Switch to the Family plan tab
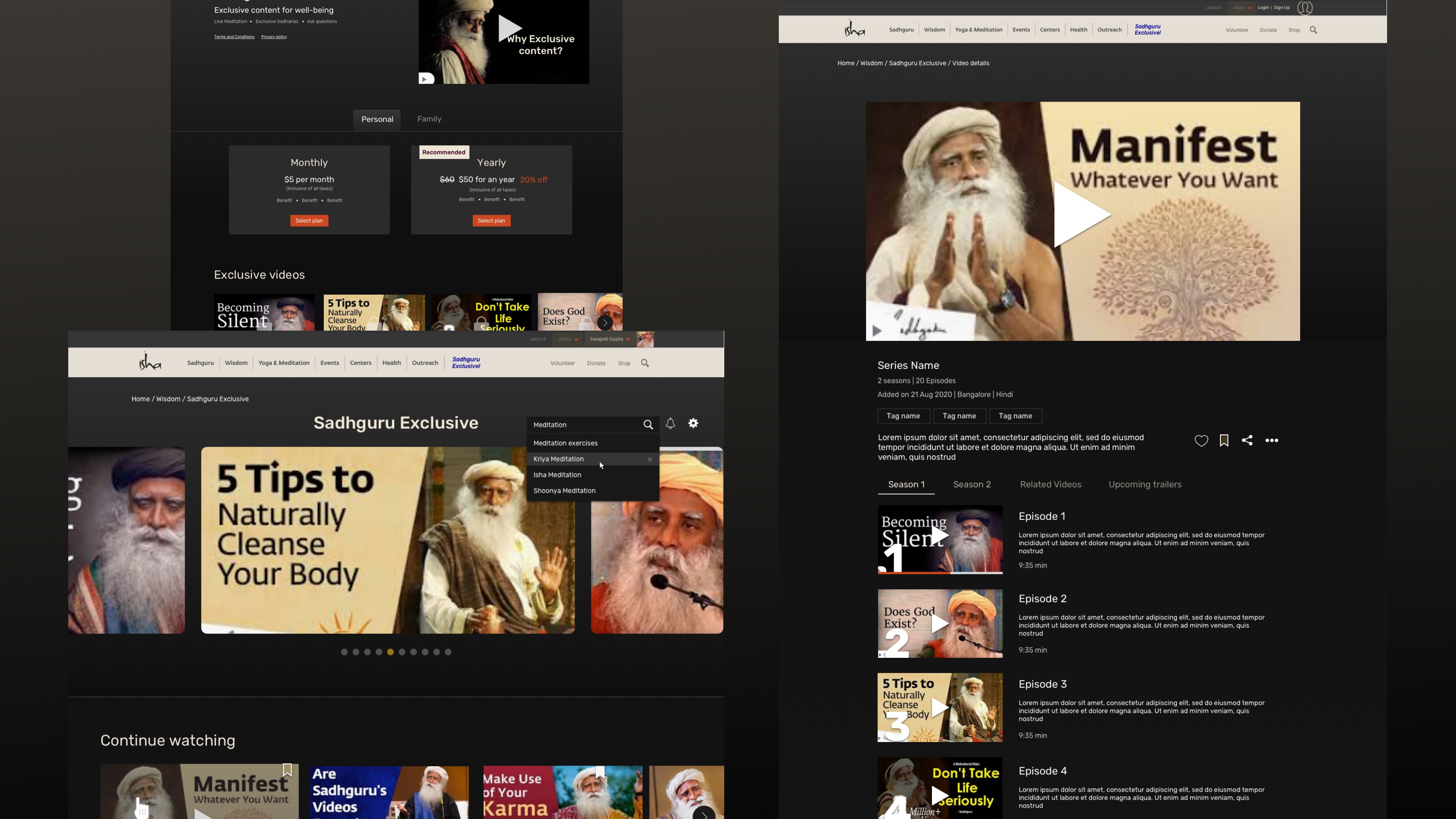 click(x=429, y=119)
